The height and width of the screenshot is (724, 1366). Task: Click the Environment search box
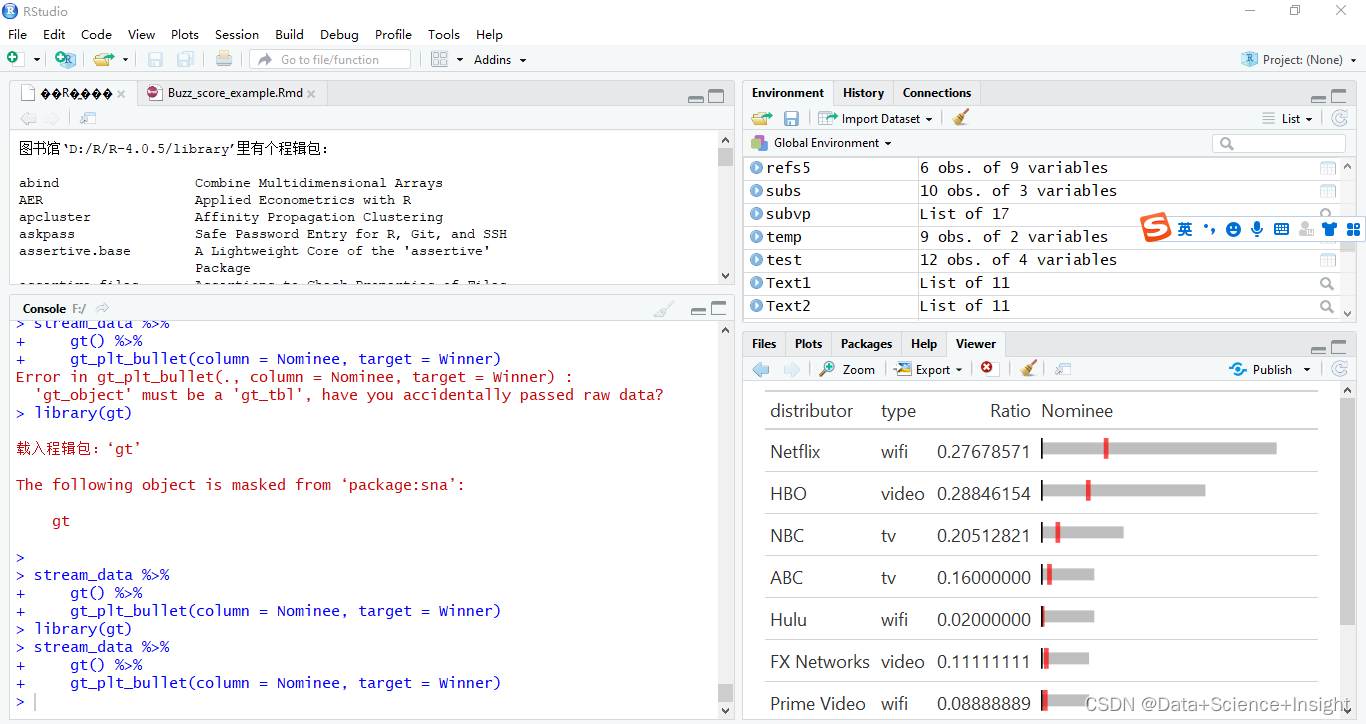coord(1279,144)
